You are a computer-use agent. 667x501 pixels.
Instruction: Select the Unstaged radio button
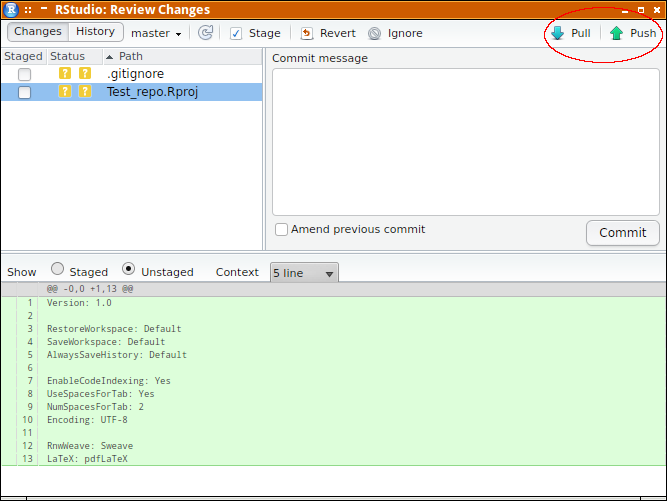pyautogui.click(x=128, y=269)
